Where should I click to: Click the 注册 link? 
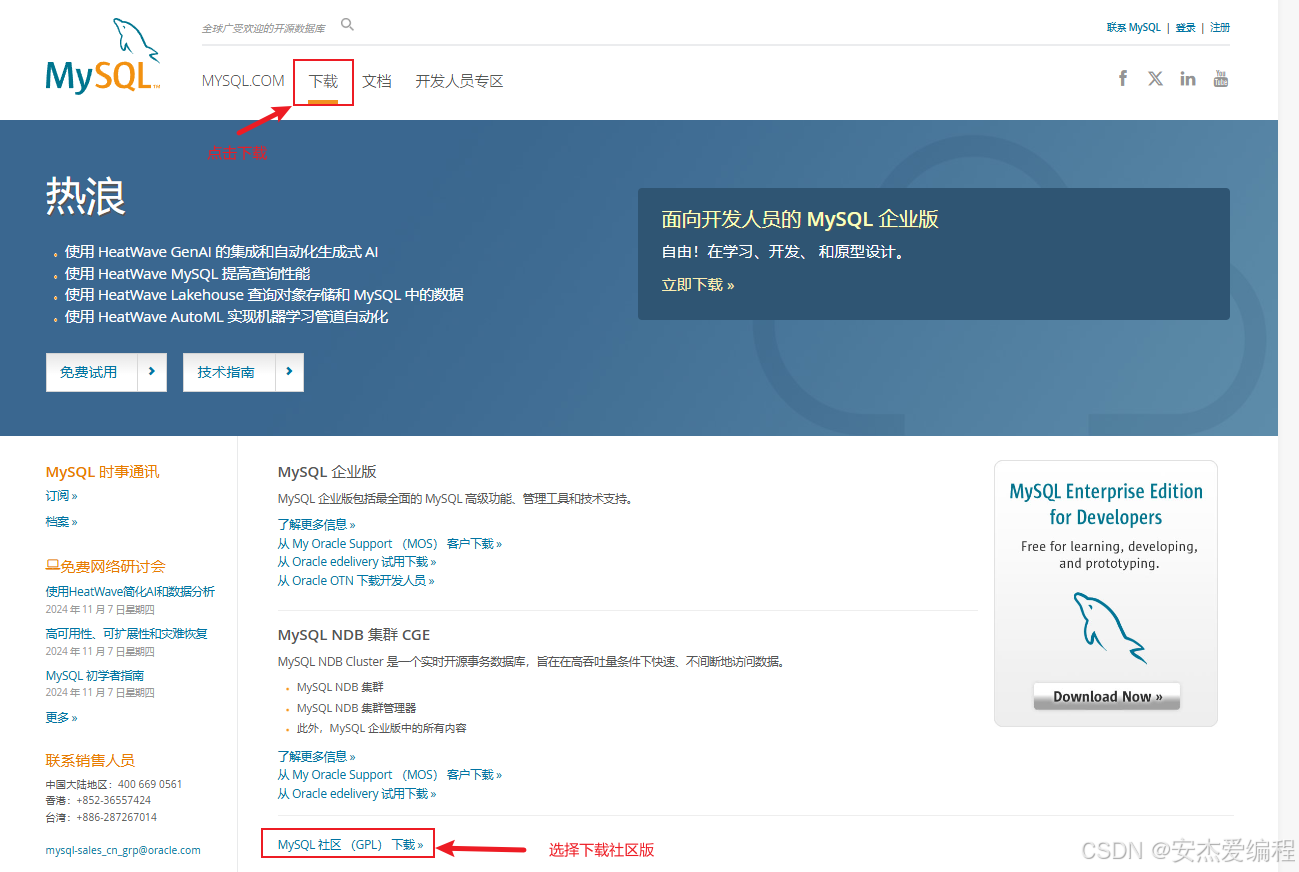point(1220,27)
